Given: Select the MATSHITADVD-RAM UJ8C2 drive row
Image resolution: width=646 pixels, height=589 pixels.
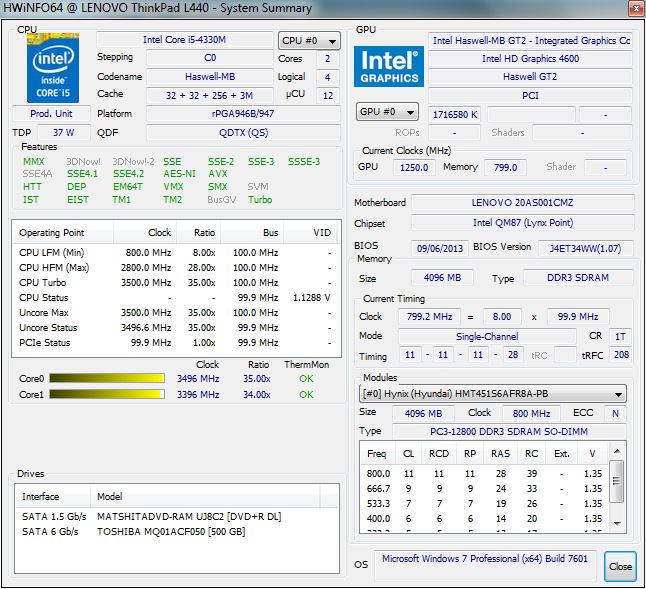Looking at the screenshot, I should (176, 517).
